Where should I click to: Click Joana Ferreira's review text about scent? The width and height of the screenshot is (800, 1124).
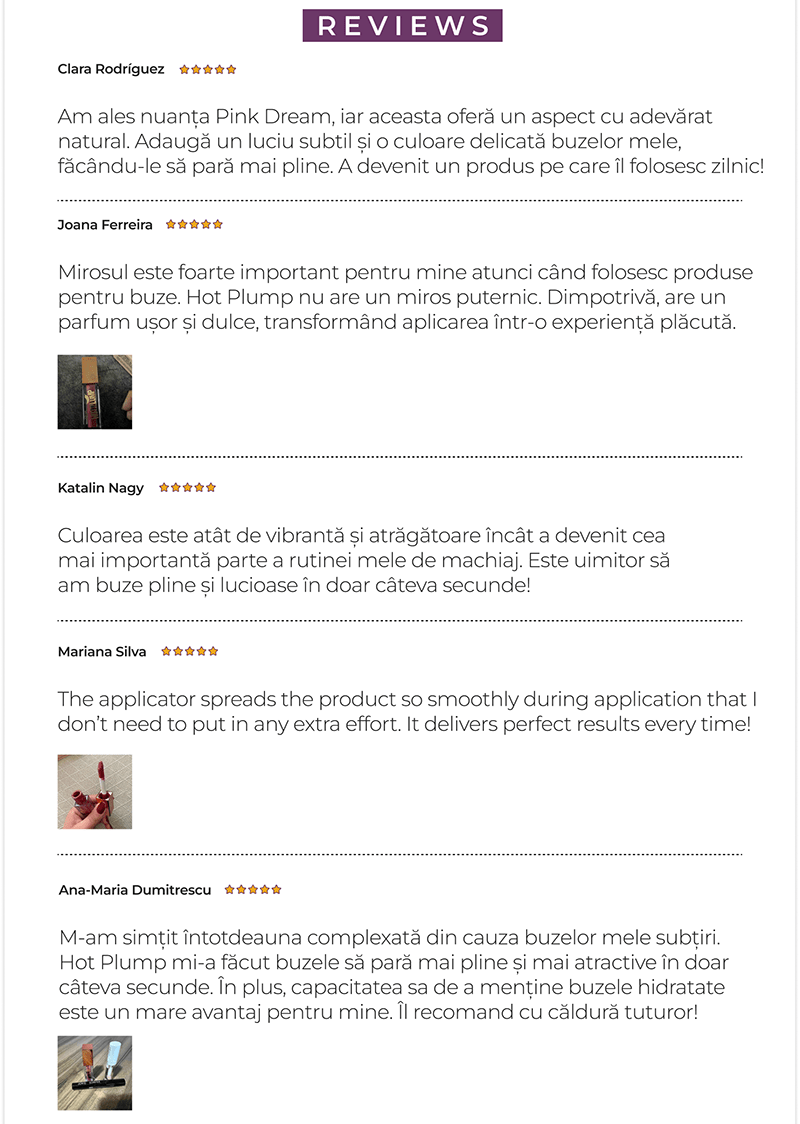click(400, 298)
